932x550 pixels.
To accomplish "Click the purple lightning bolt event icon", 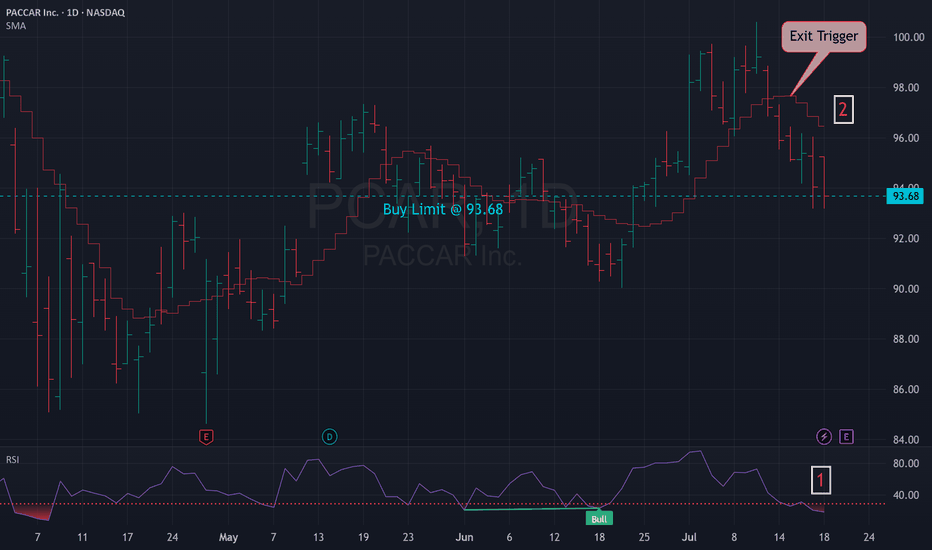I will point(823,437).
